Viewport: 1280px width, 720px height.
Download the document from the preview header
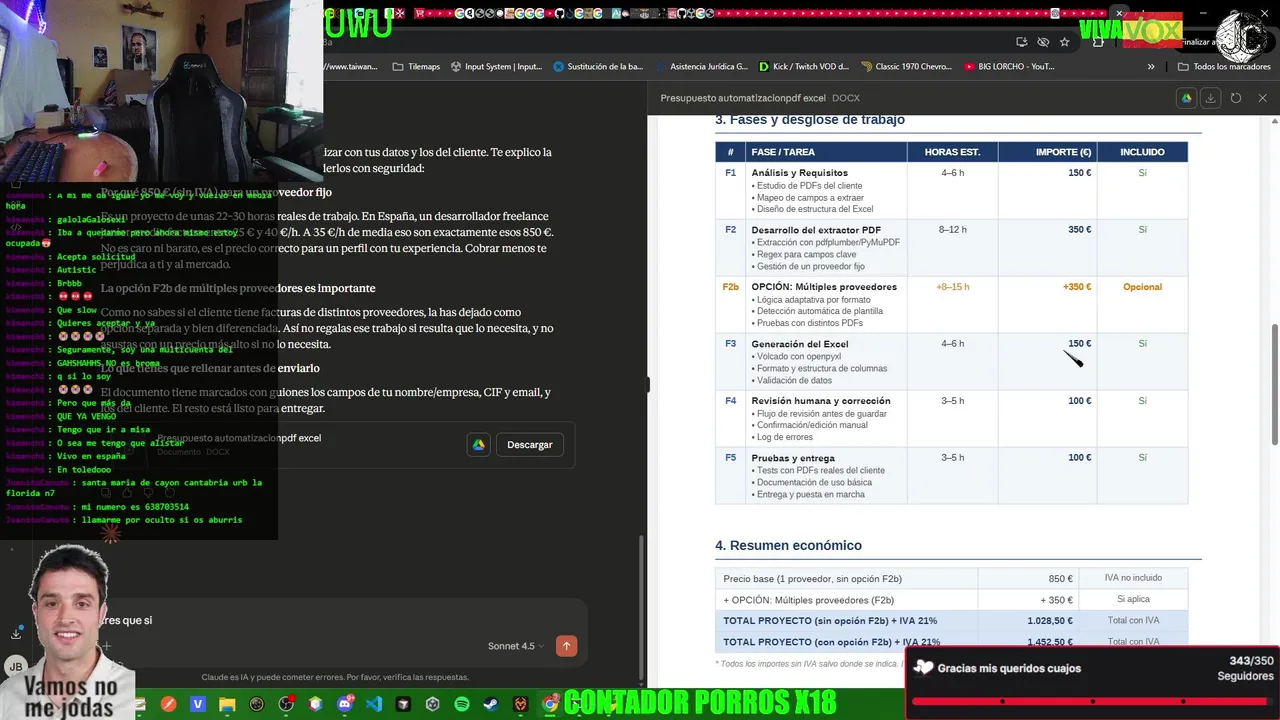coord(1210,98)
